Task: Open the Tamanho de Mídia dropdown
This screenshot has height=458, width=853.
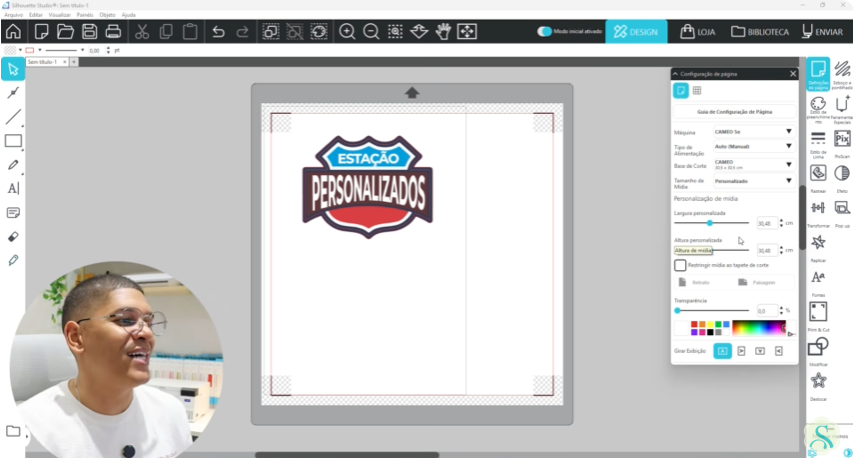Action: (753, 181)
